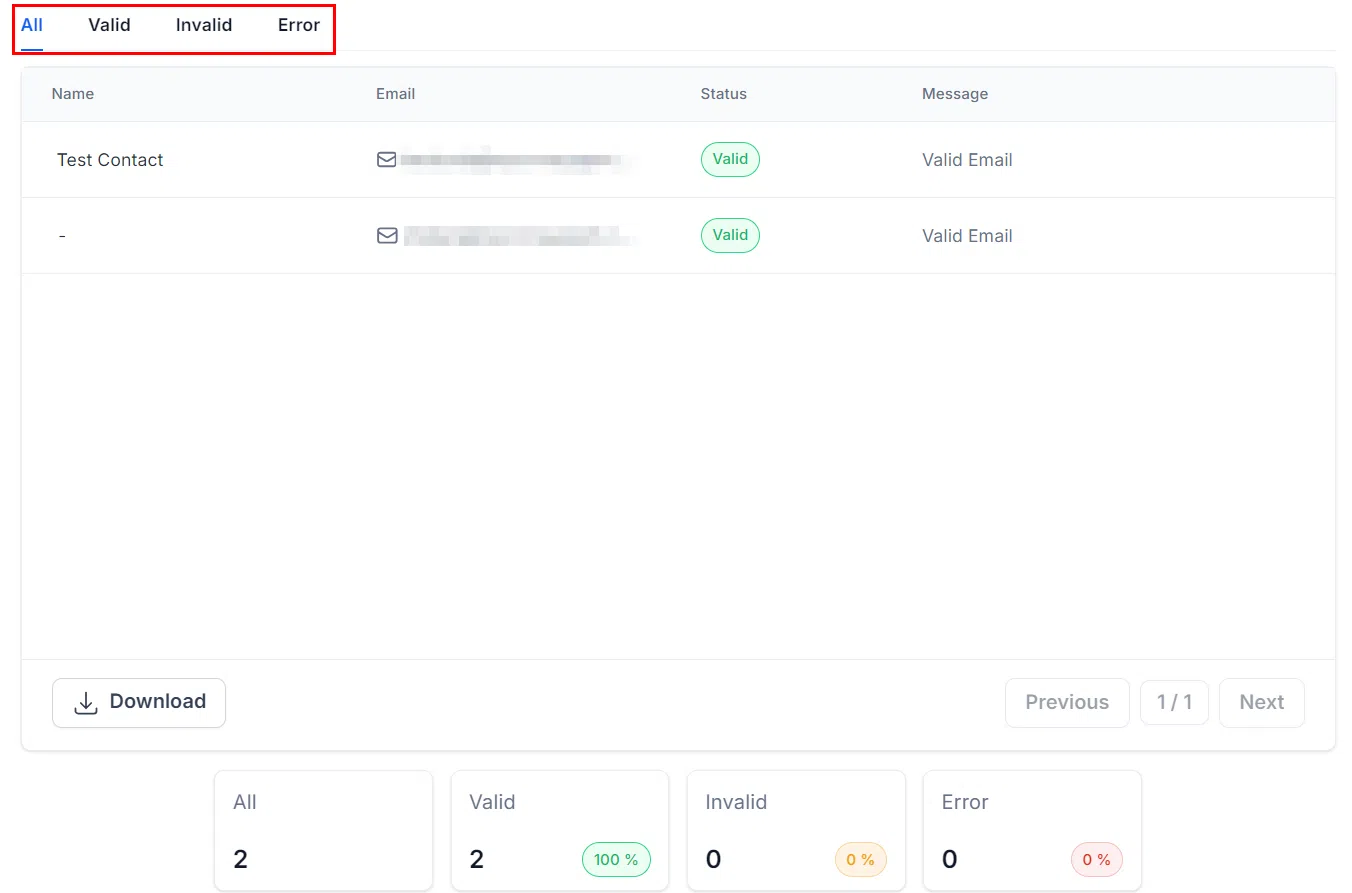The height and width of the screenshot is (893, 1352).
Task: Click the envelope icon in the dash-named row
Action: [x=387, y=235]
